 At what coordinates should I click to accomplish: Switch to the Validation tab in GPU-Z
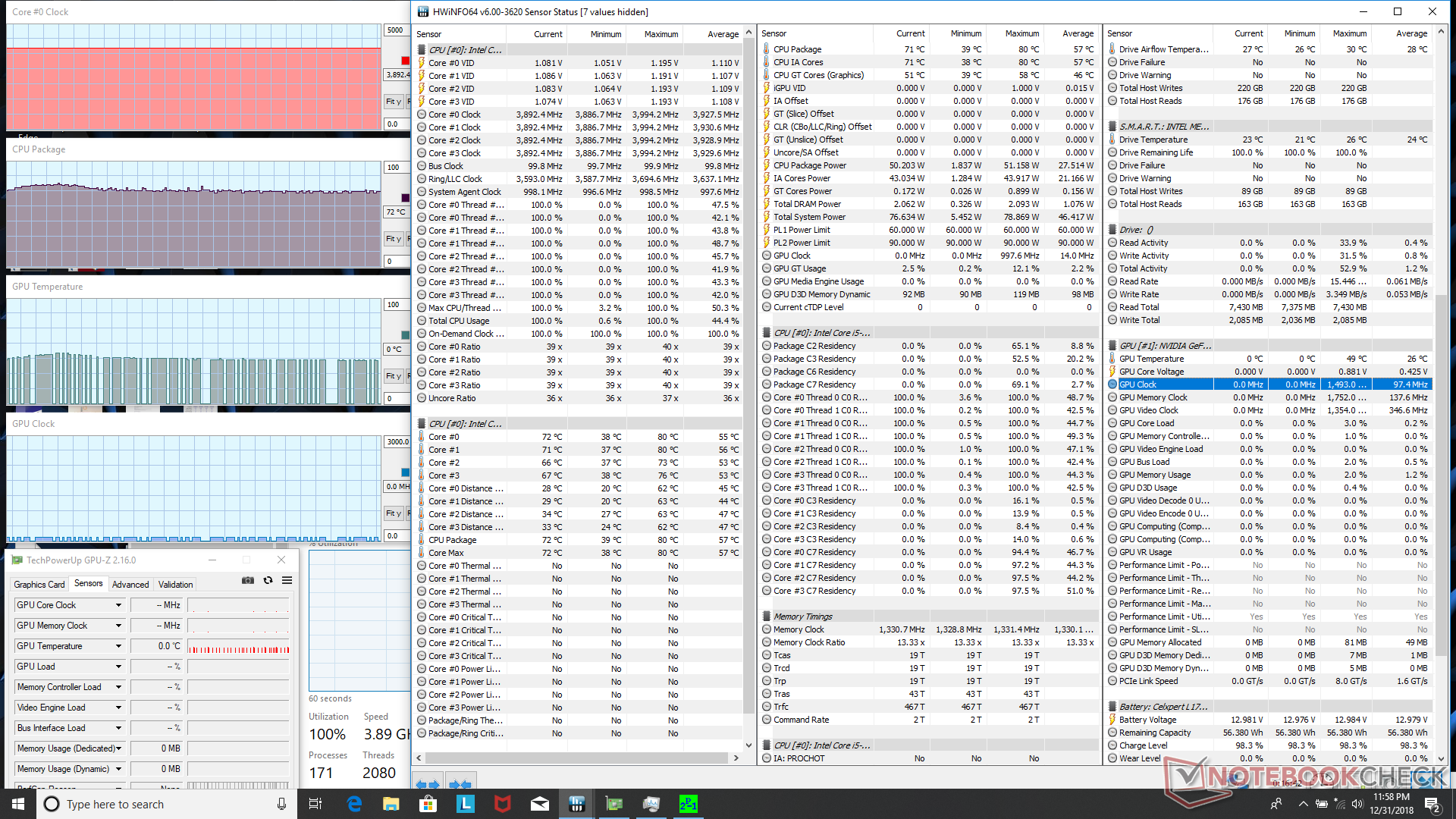click(x=175, y=584)
